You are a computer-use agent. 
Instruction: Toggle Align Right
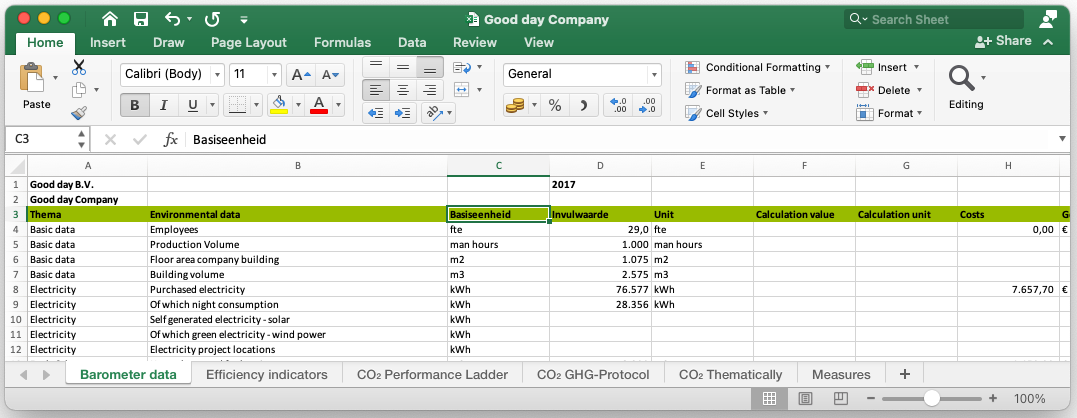pos(430,90)
